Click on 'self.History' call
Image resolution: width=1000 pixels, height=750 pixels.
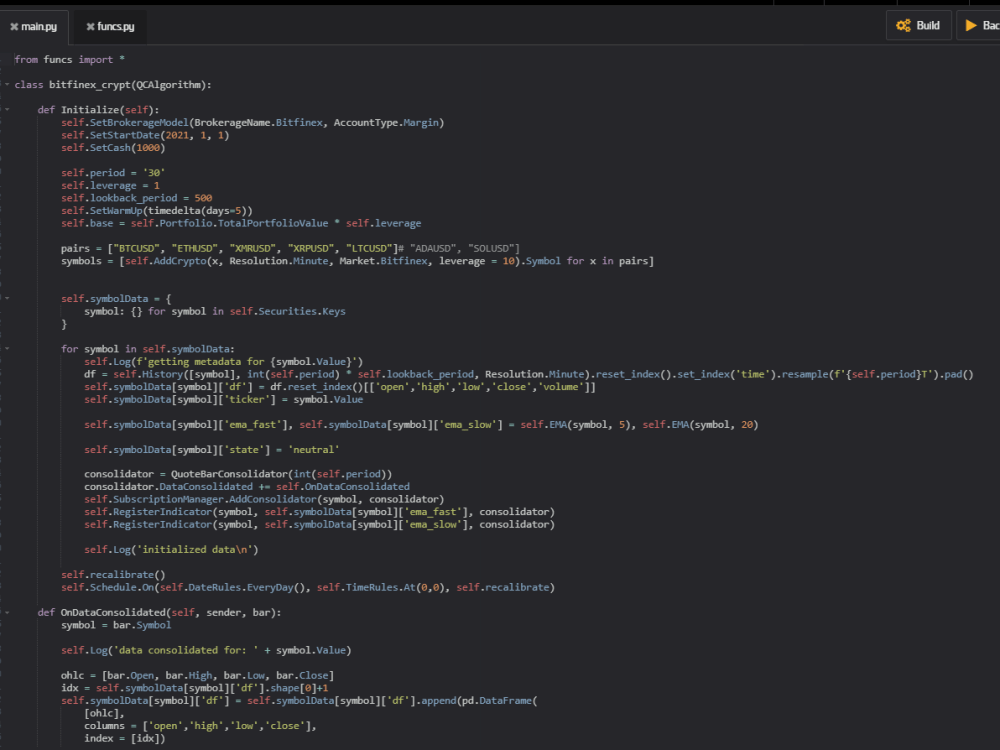(148, 374)
